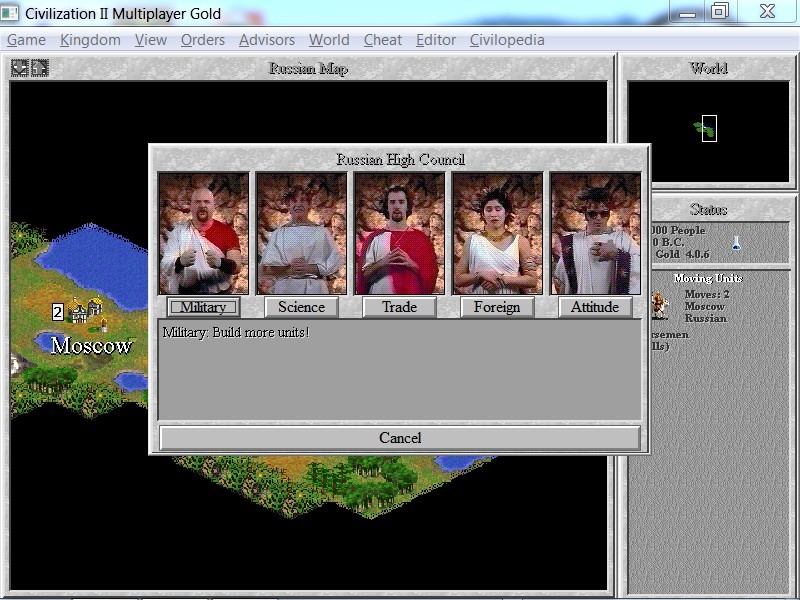The height and width of the screenshot is (600, 800).
Task: Open the Cheat menu
Action: [383, 40]
